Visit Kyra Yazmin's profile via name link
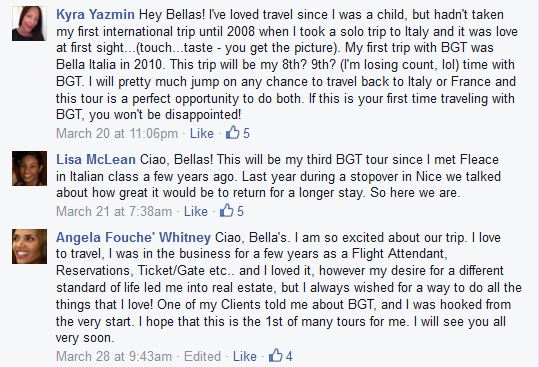The height and width of the screenshot is (367, 539). (x=96, y=14)
